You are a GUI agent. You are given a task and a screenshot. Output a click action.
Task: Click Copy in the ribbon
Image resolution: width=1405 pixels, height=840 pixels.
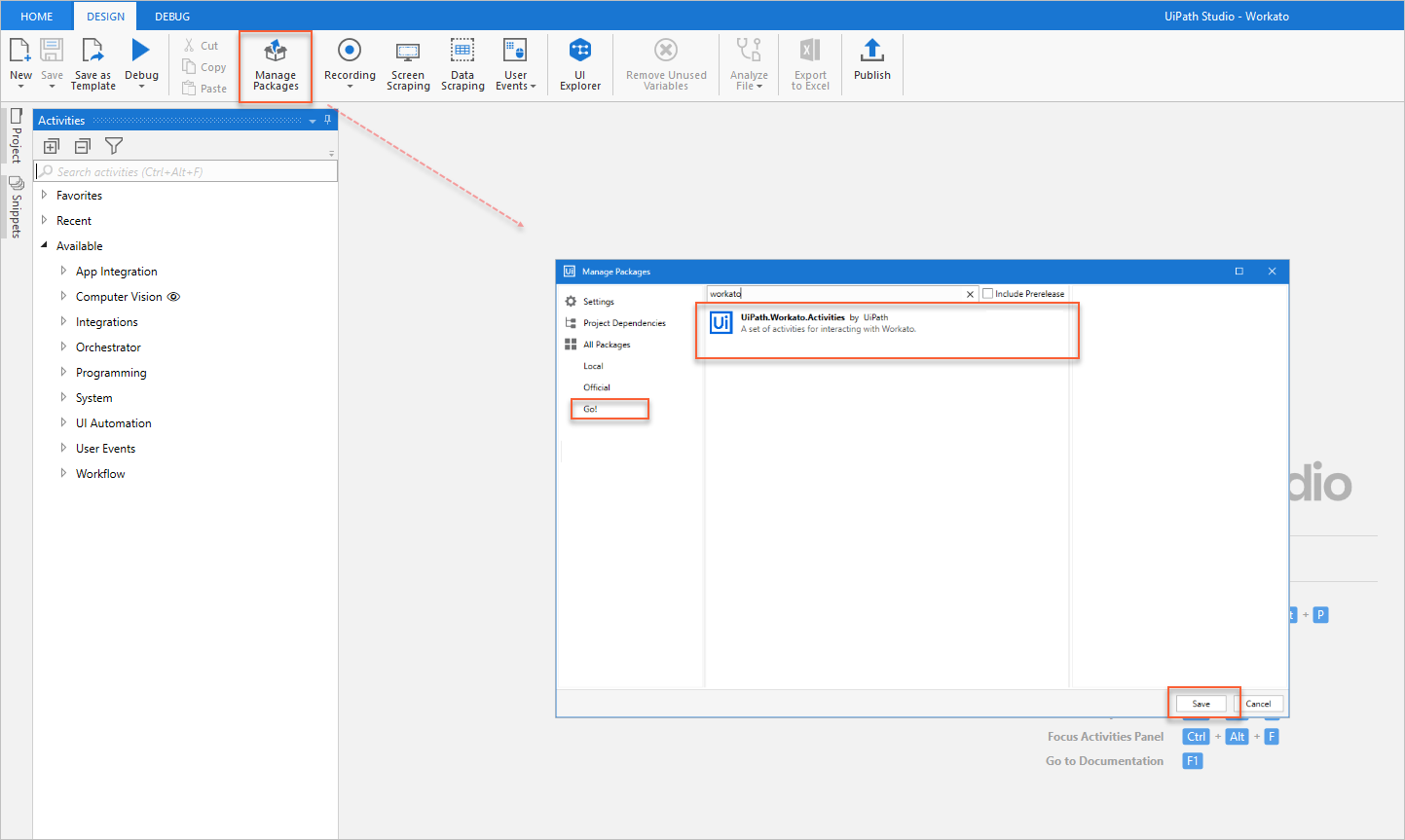[x=204, y=67]
